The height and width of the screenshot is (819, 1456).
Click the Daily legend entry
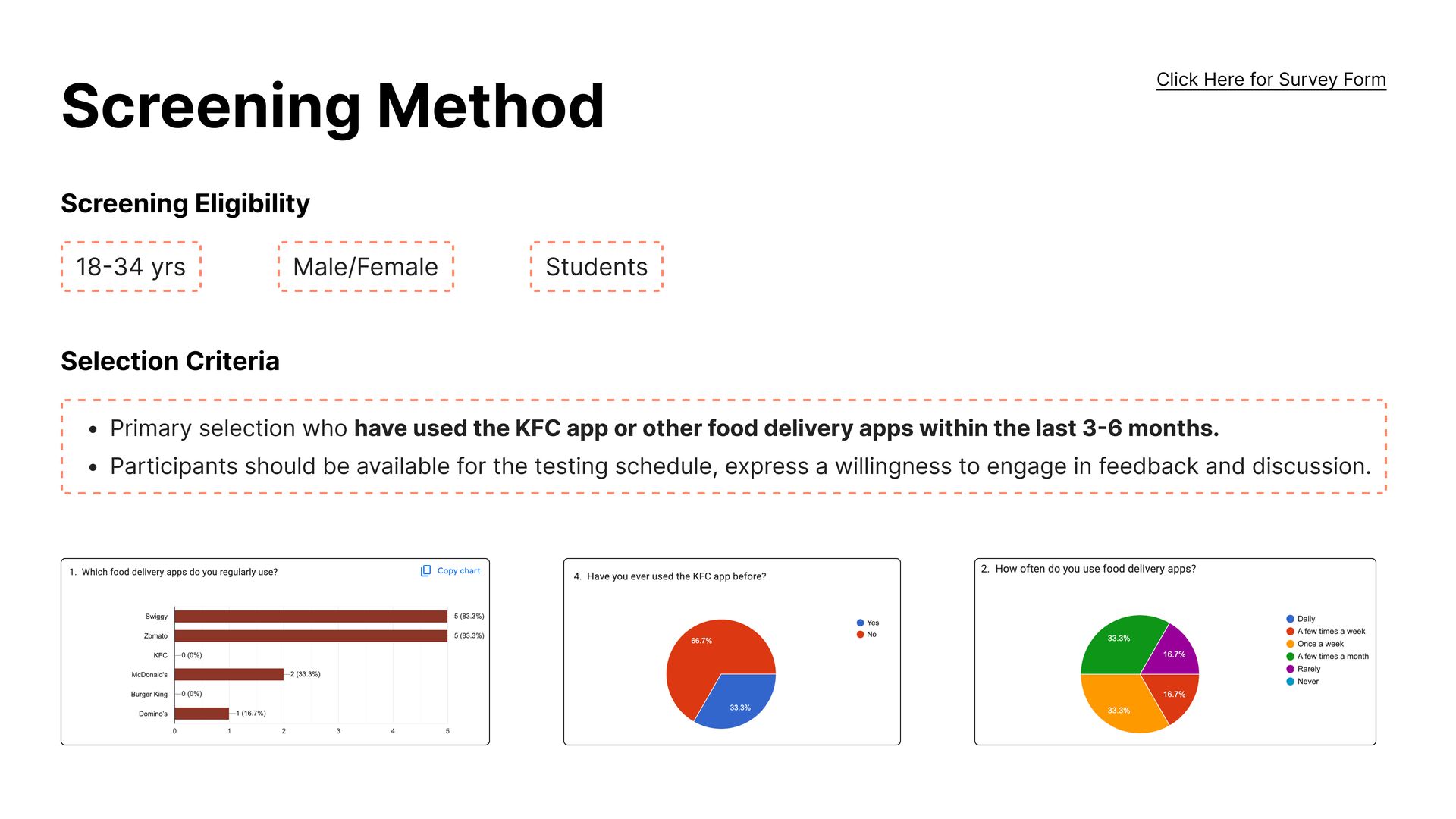pos(1301,619)
